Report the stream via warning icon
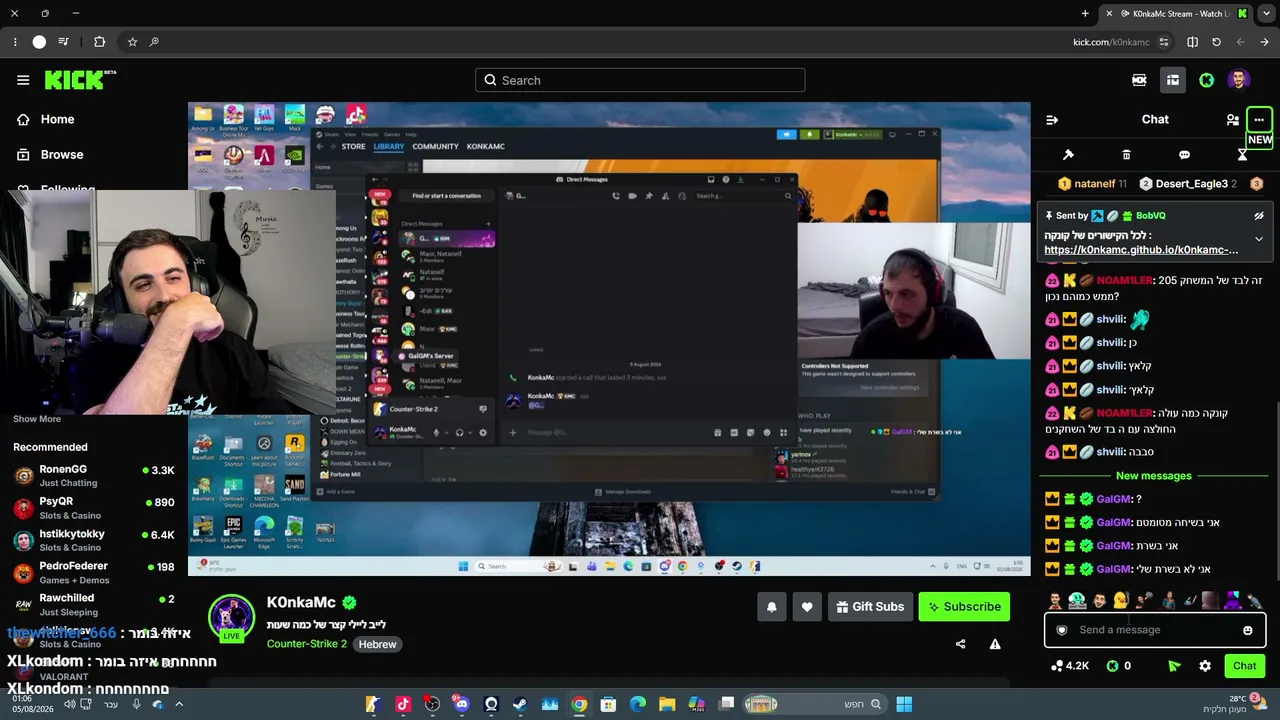Screen dimensions: 1280x720 pyautogui.click(x=995, y=644)
